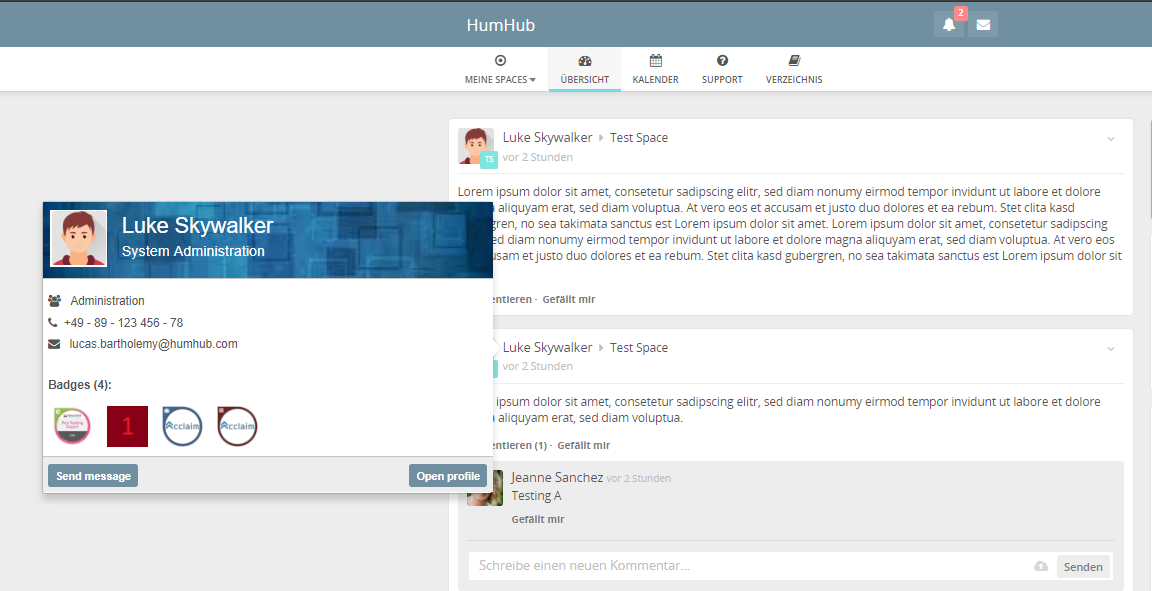1152x591 pixels.
Task: Open the notifications bell icon
Action: pos(948,25)
